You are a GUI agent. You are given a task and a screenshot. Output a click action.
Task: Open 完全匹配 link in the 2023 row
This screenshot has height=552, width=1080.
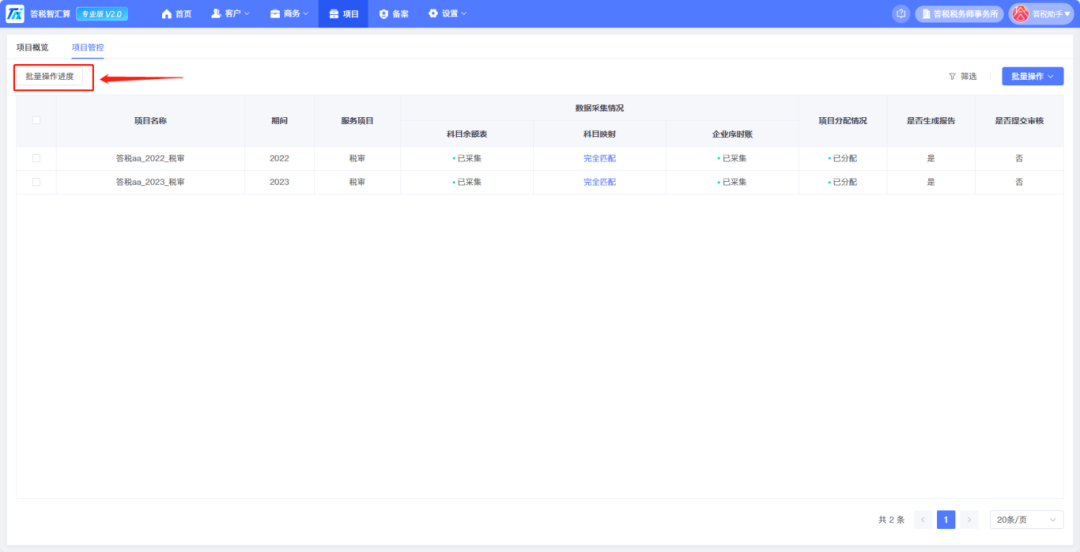tap(599, 182)
